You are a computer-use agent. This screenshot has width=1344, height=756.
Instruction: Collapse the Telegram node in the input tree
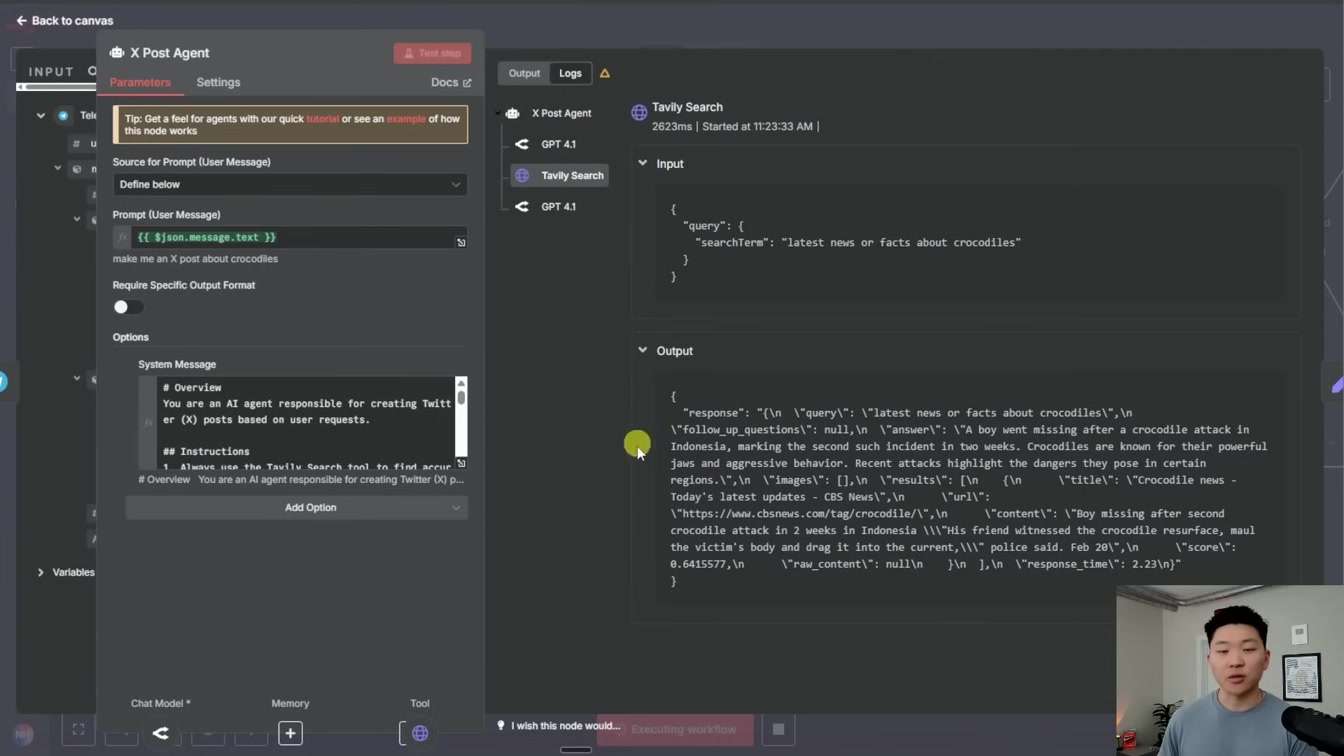pyautogui.click(x=41, y=115)
